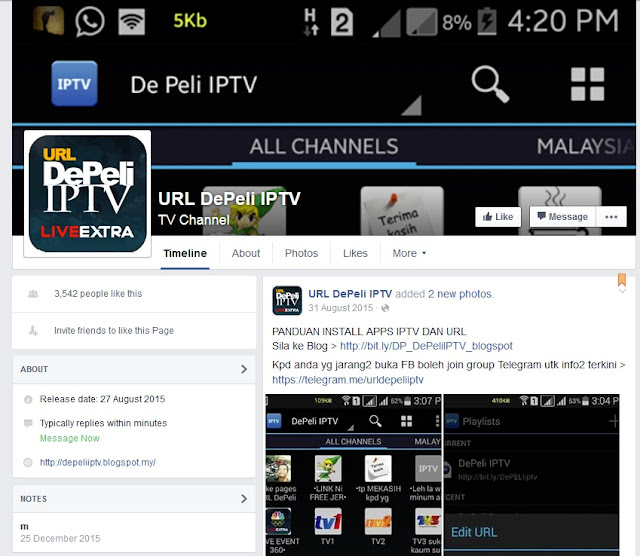The width and height of the screenshot is (640, 556).
Task: Open the magnifier search icon in cover
Action: coord(490,84)
